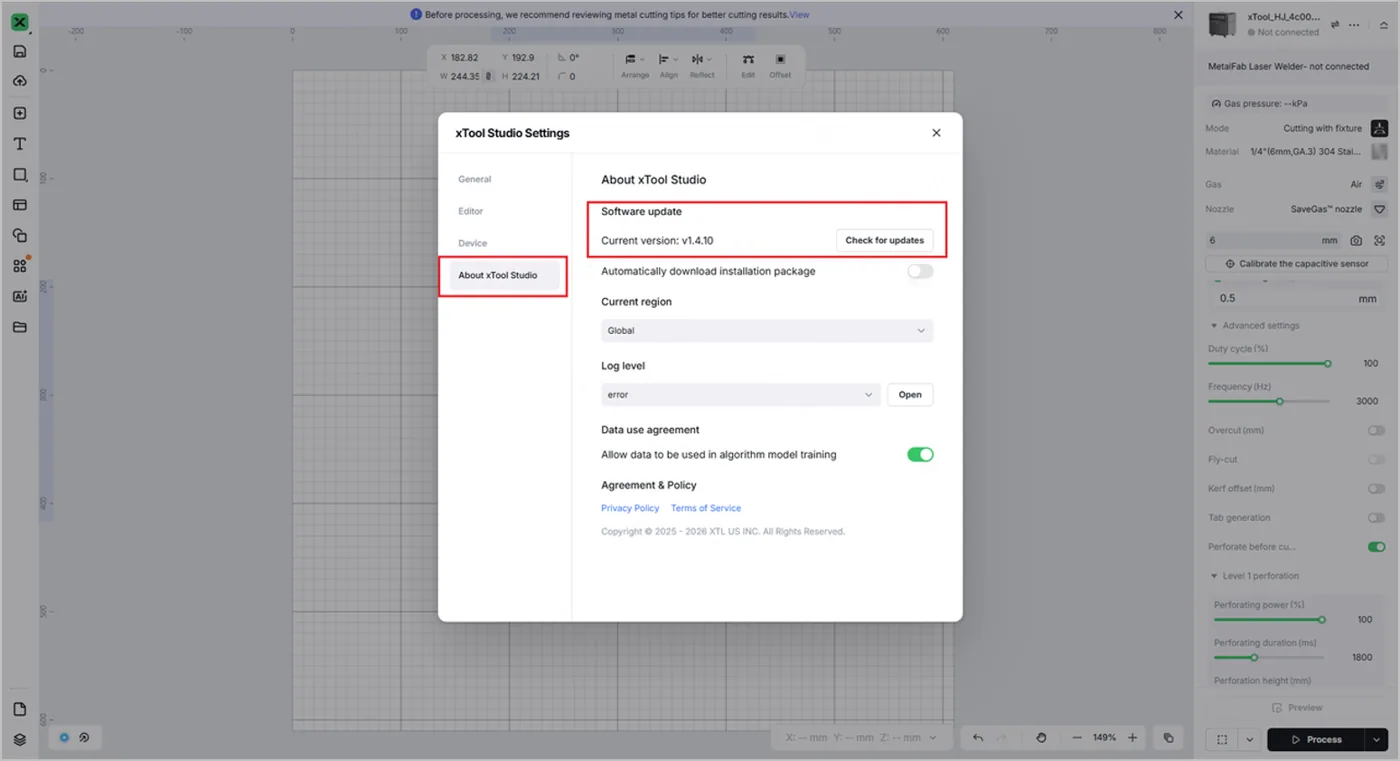Click the Check for updates button
This screenshot has height=761, width=1400.
coord(885,240)
